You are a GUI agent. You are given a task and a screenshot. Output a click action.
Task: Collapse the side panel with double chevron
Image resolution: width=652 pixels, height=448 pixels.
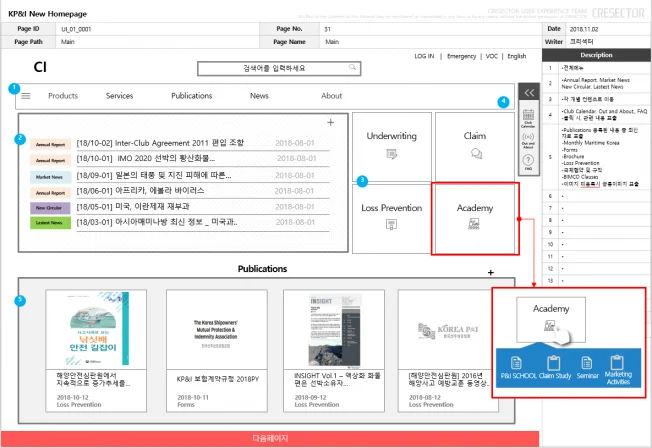[529, 93]
